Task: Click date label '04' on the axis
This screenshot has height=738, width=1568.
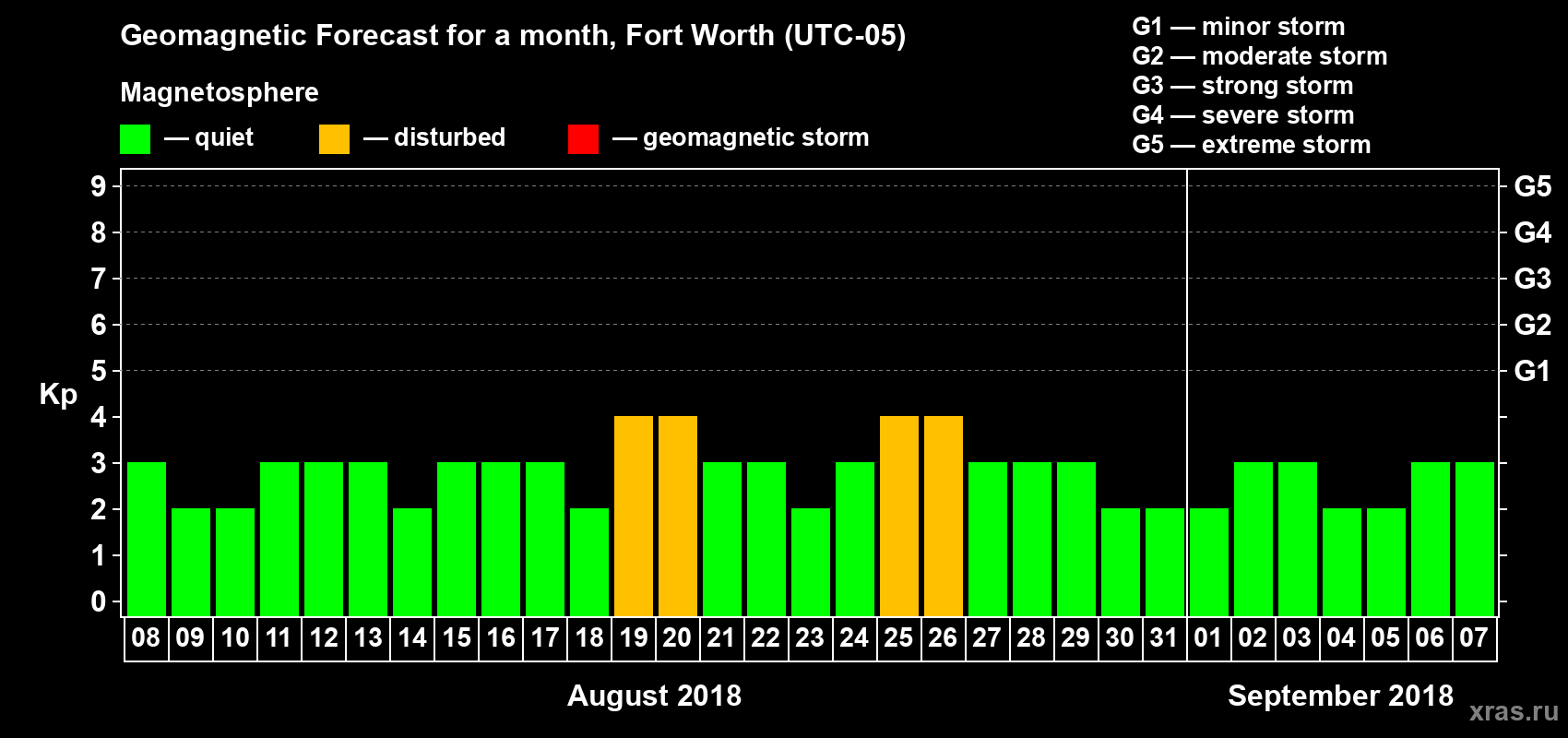Action: point(1341,638)
